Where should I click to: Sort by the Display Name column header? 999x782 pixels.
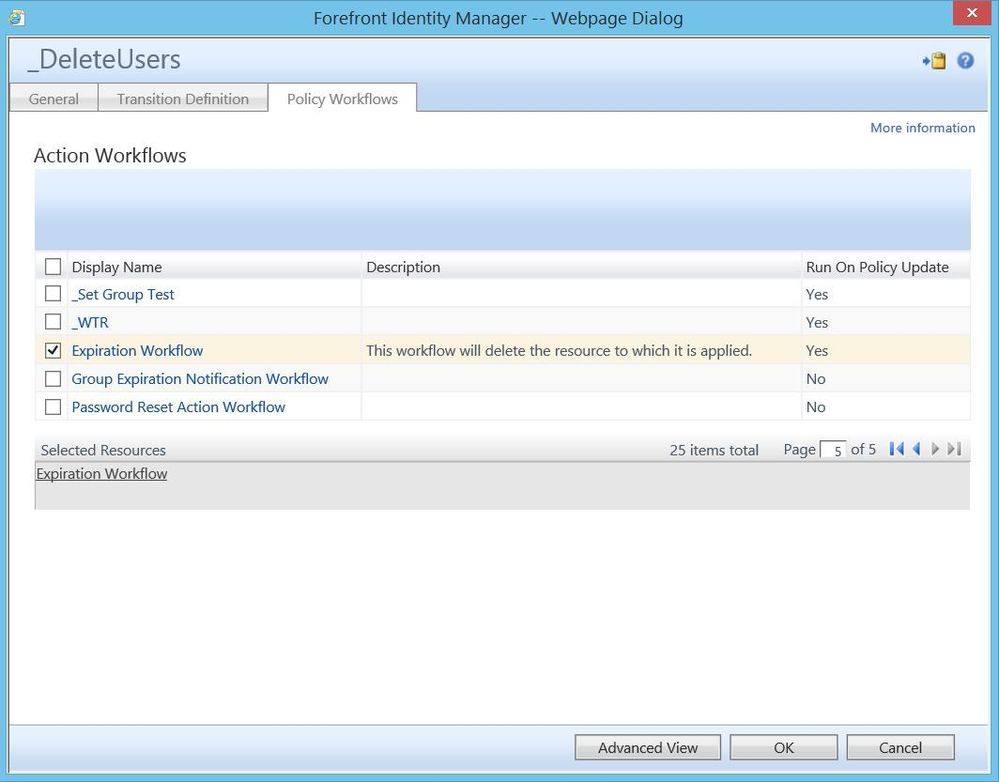pos(117,267)
